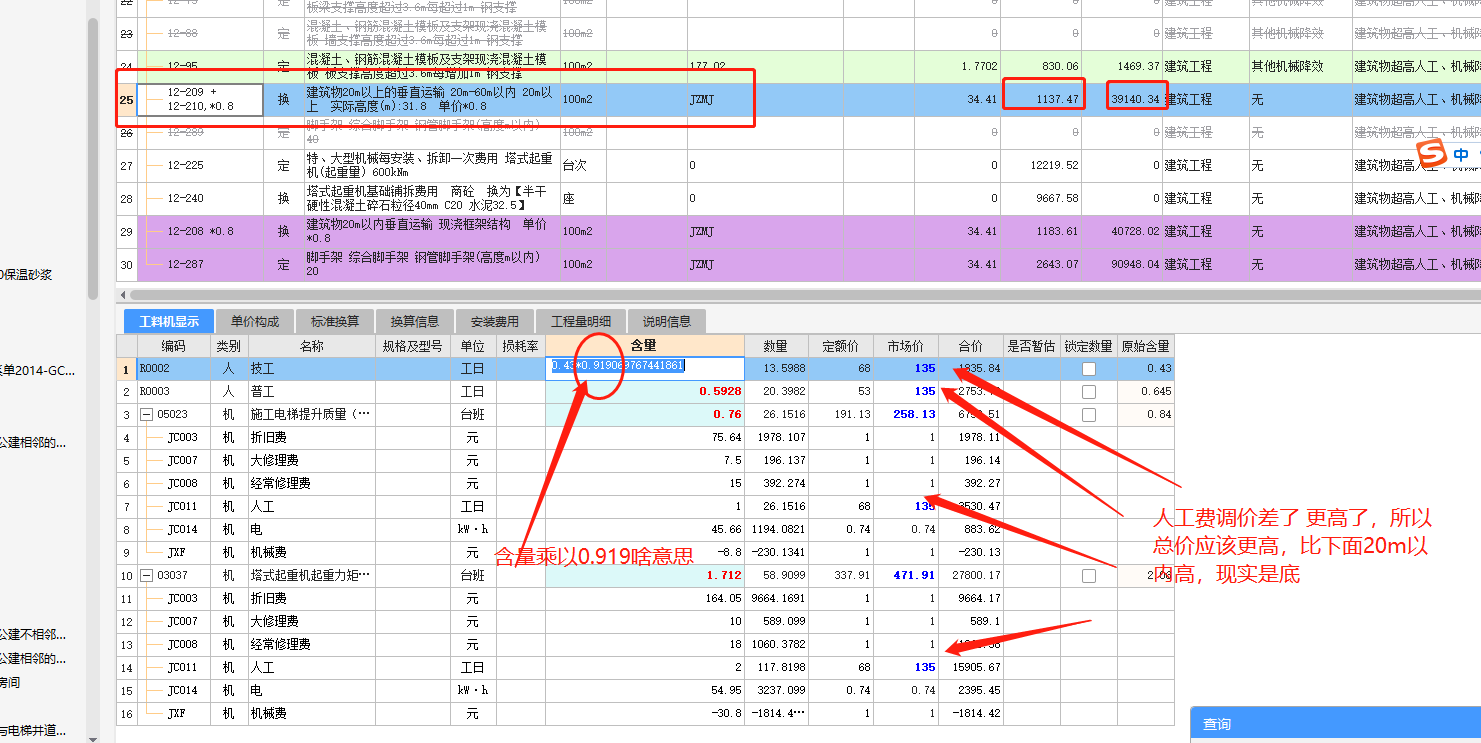This screenshot has height=743, width=1481.
Task: Click the 其他机械降效 cell in row 24
Action: pyautogui.click(x=1299, y=66)
